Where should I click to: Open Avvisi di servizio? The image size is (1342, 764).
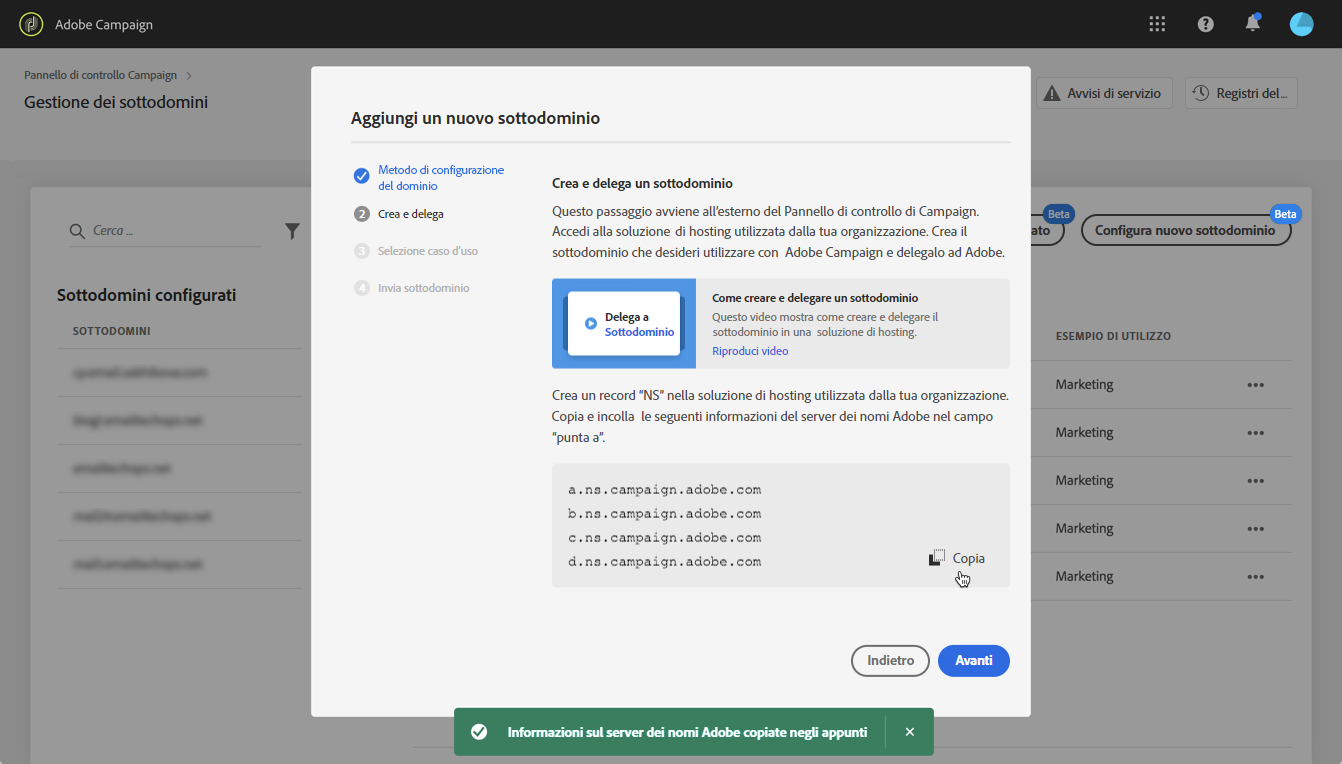tap(1104, 93)
